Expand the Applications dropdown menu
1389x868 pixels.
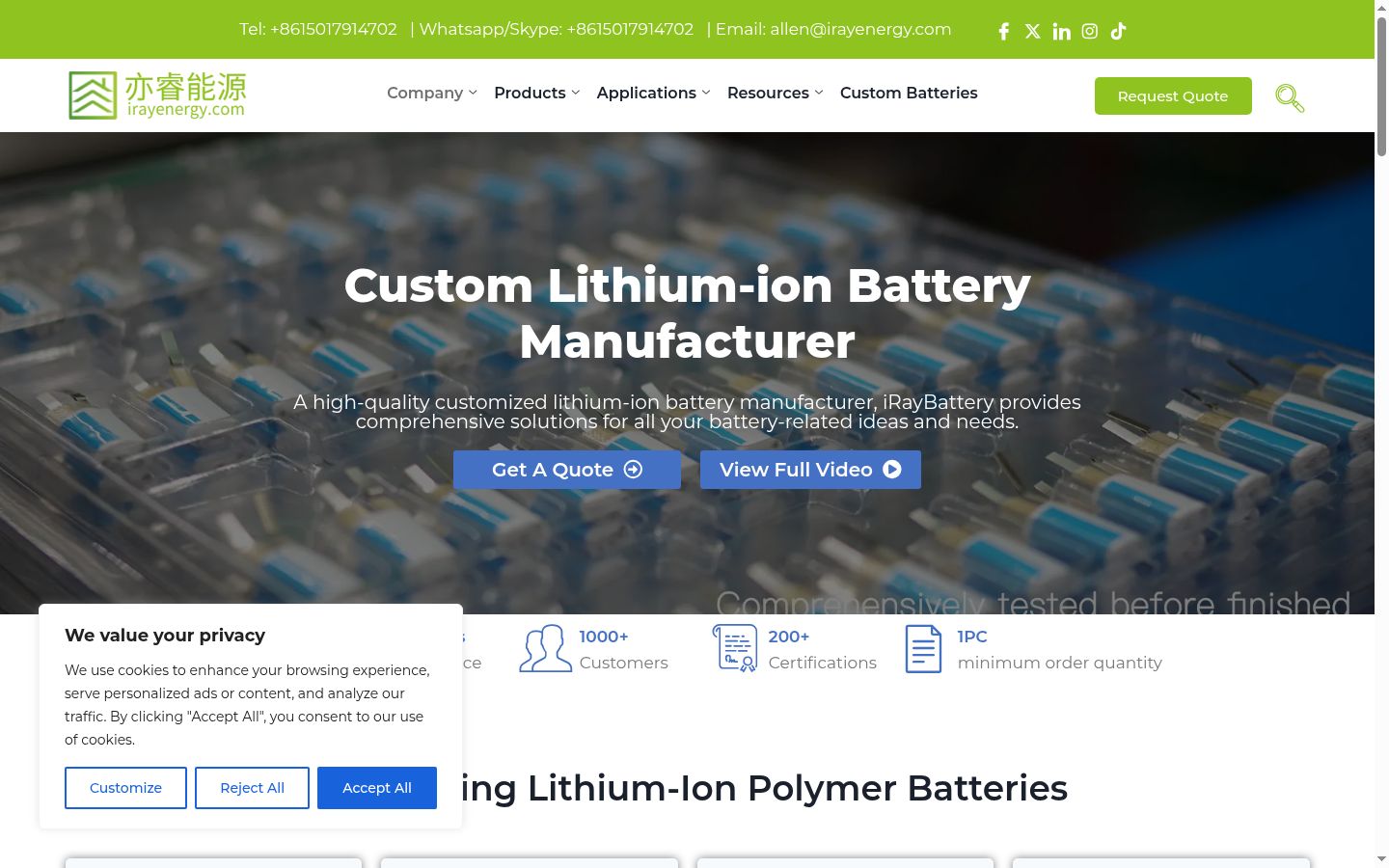654,93
